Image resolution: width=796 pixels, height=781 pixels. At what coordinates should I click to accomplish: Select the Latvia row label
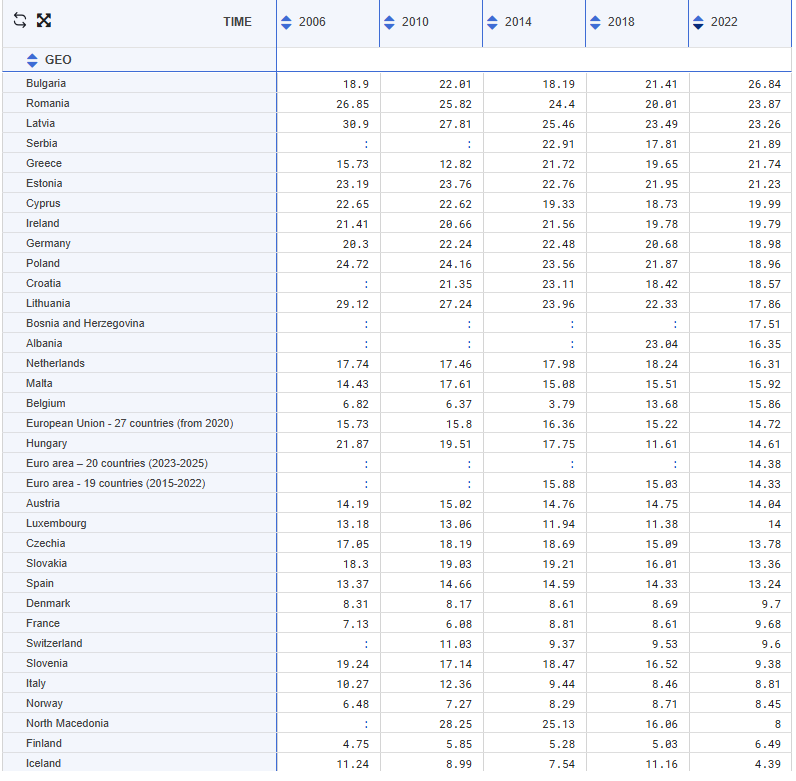point(41,123)
